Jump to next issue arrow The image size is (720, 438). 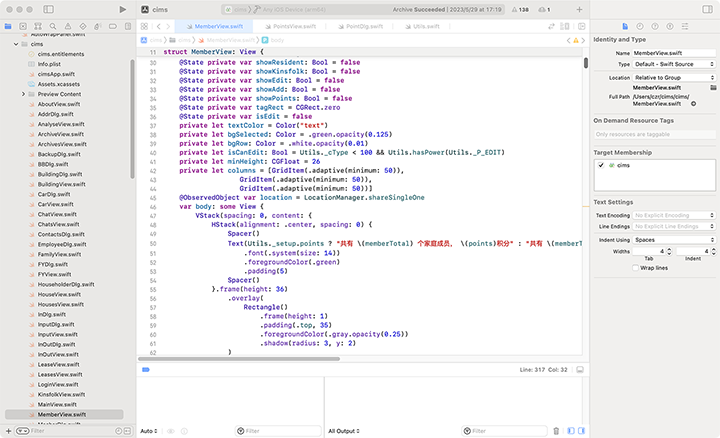(x=583, y=40)
